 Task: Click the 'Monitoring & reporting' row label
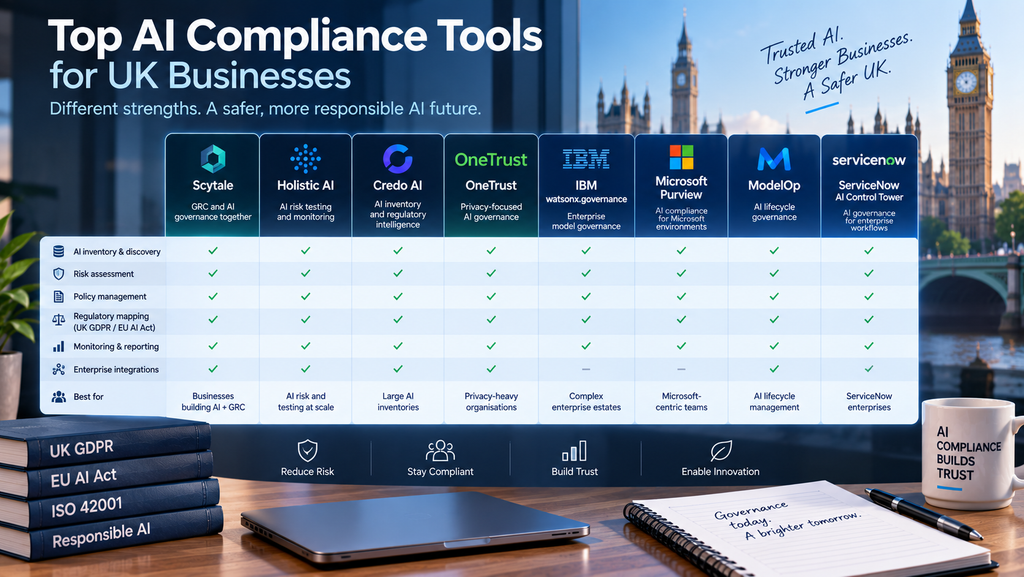(x=116, y=347)
